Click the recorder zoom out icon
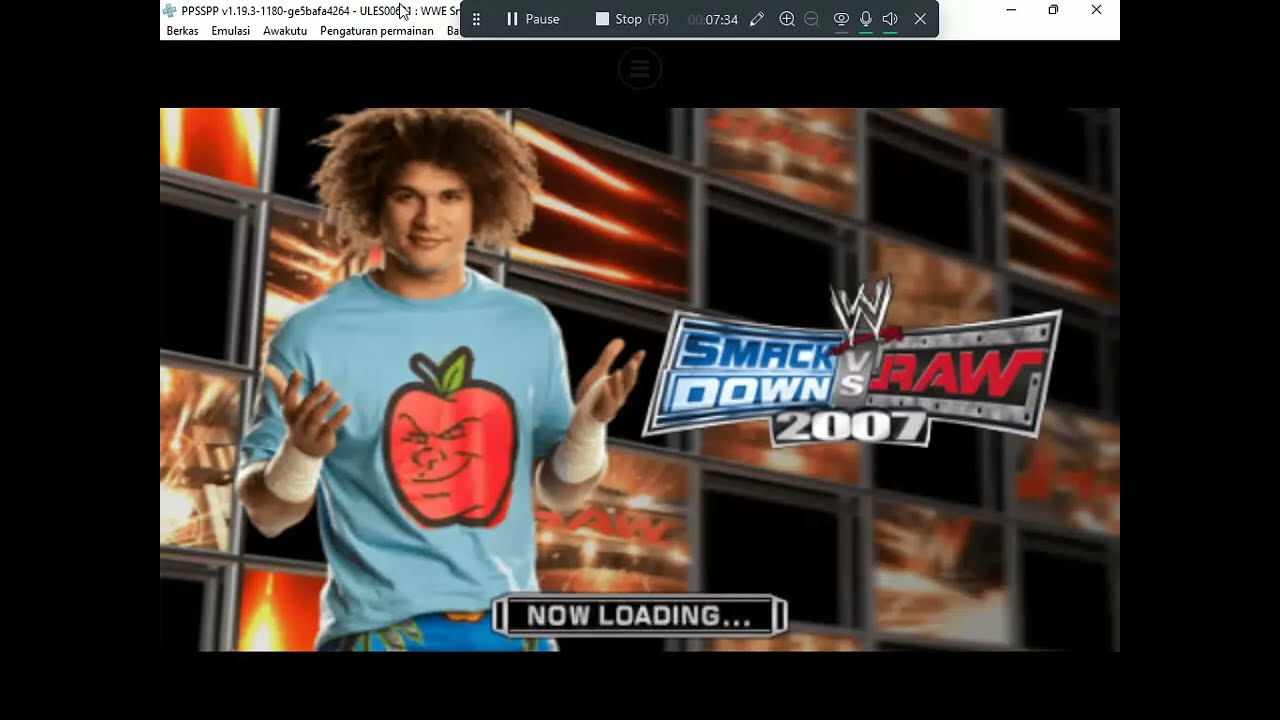This screenshot has height=720, width=1280. pyautogui.click(x=811, y=19)
